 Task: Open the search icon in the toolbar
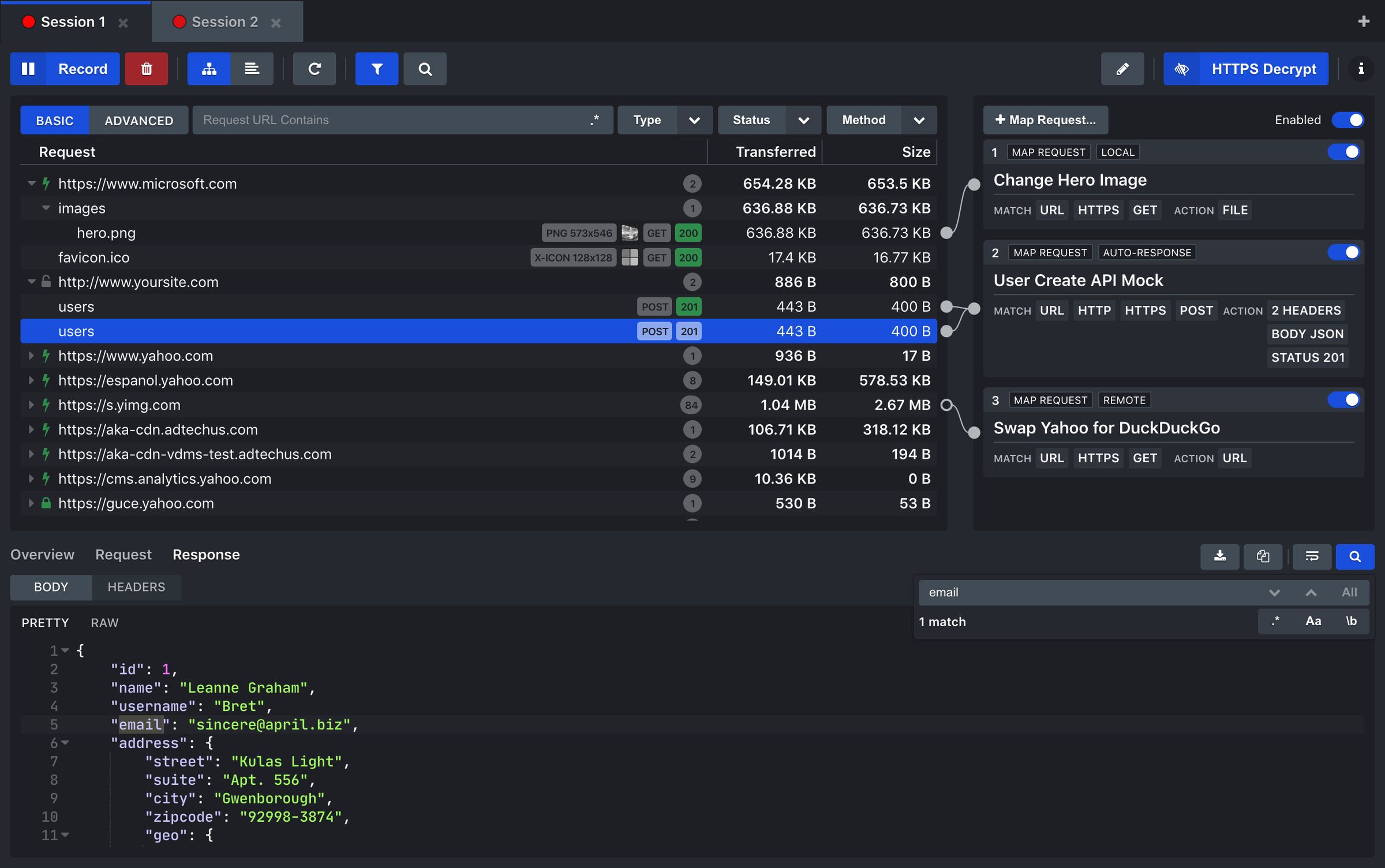425,69
